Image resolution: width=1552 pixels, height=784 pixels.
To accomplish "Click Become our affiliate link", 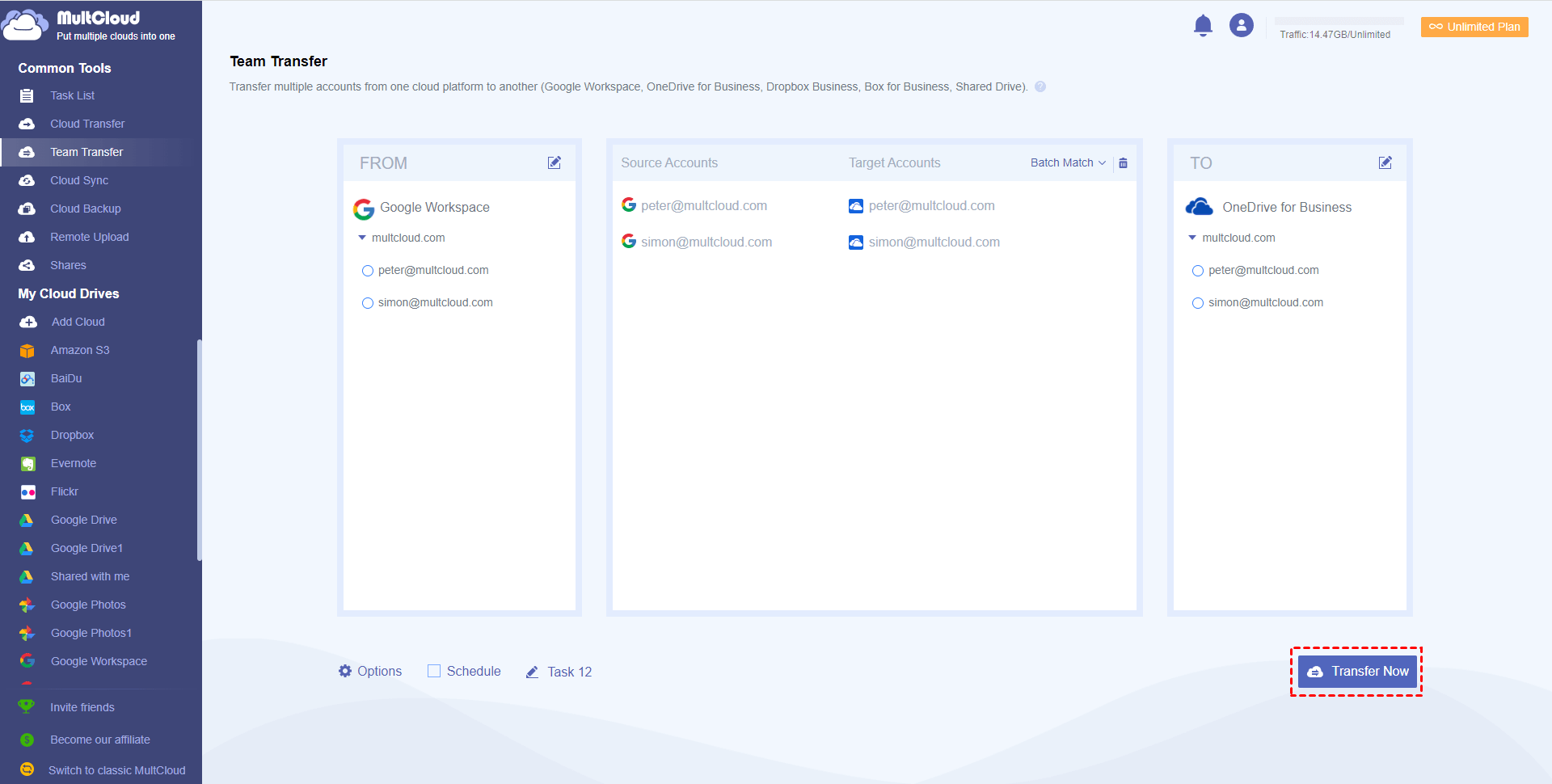I will click(x=100, y=740).
